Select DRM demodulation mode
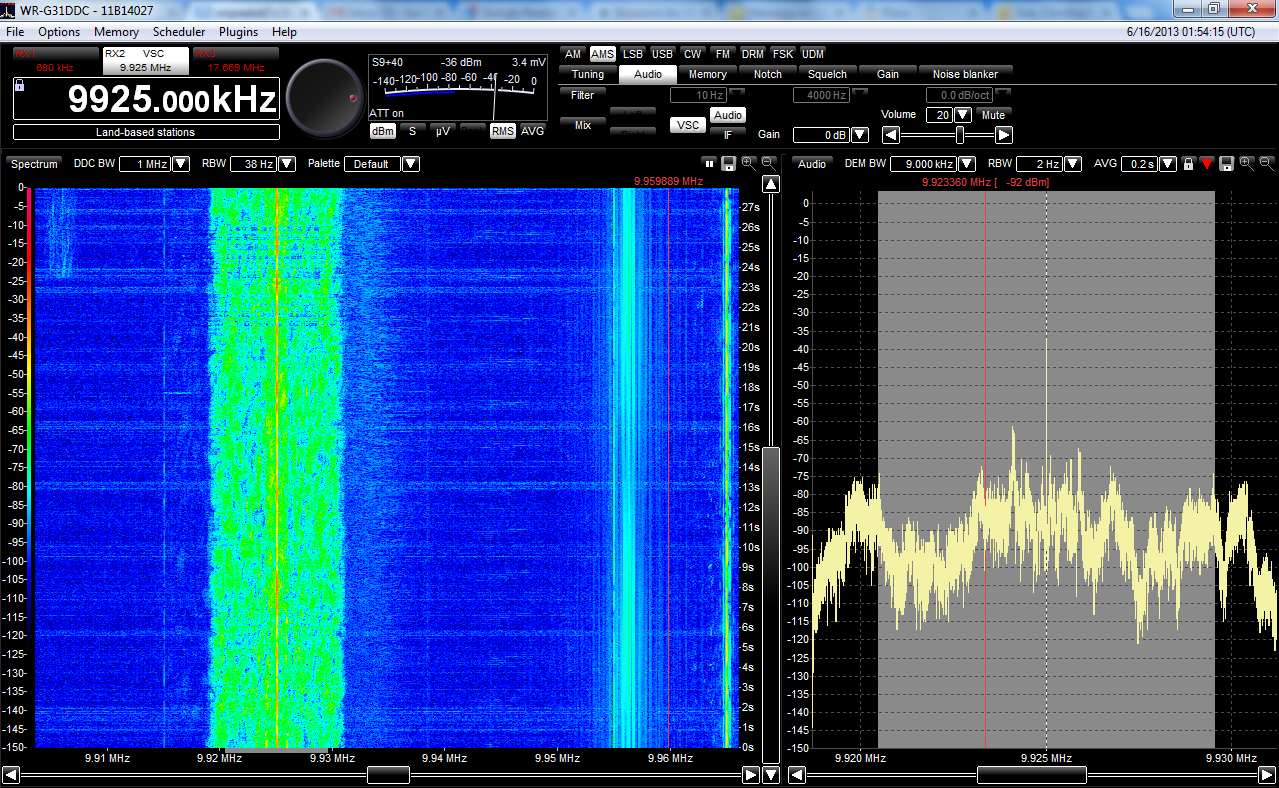Image resolution: width=1279 pixels, height=788 pixels. point(753,54)
